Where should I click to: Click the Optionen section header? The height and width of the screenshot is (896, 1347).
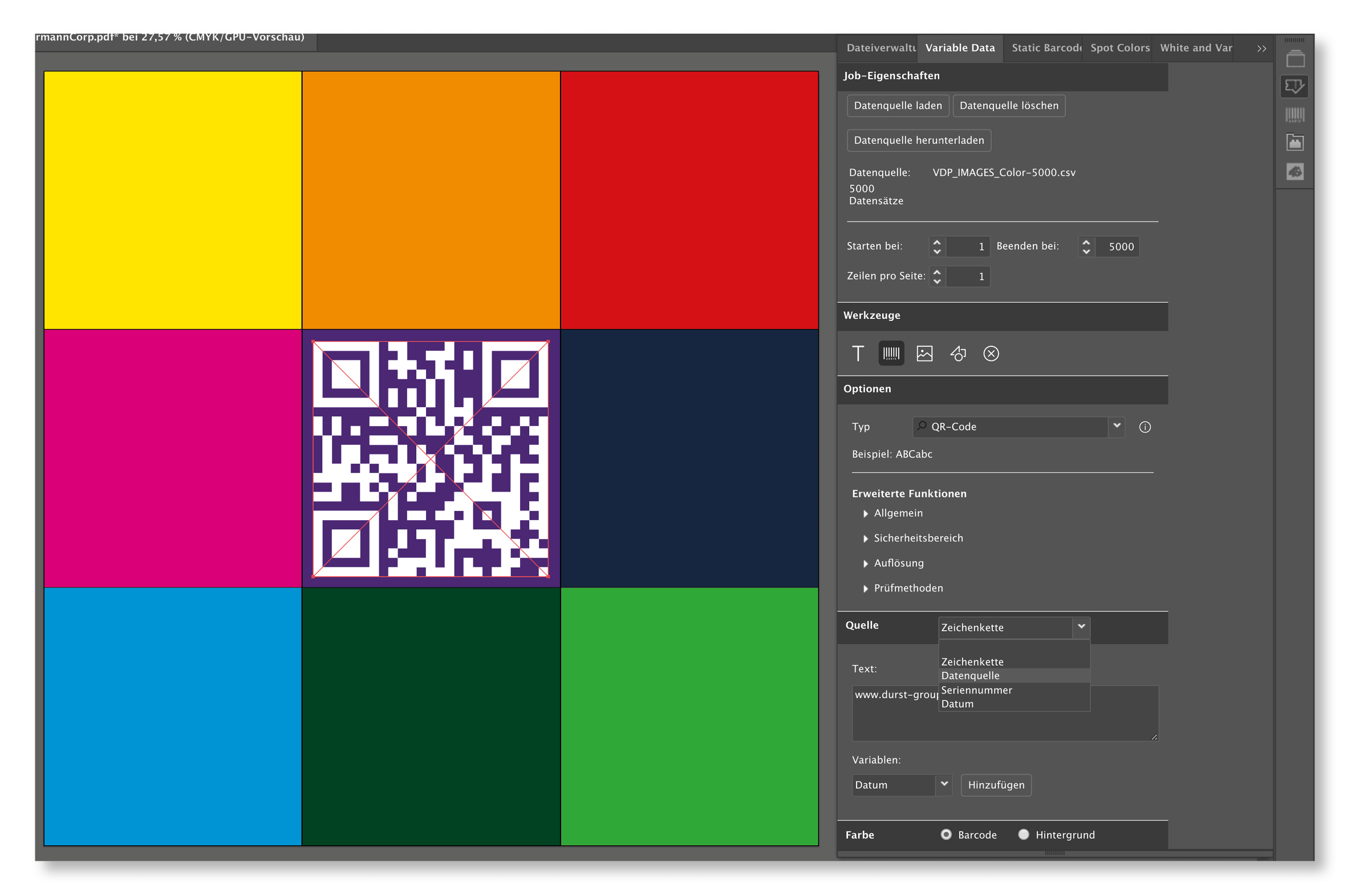[1002, 389]
